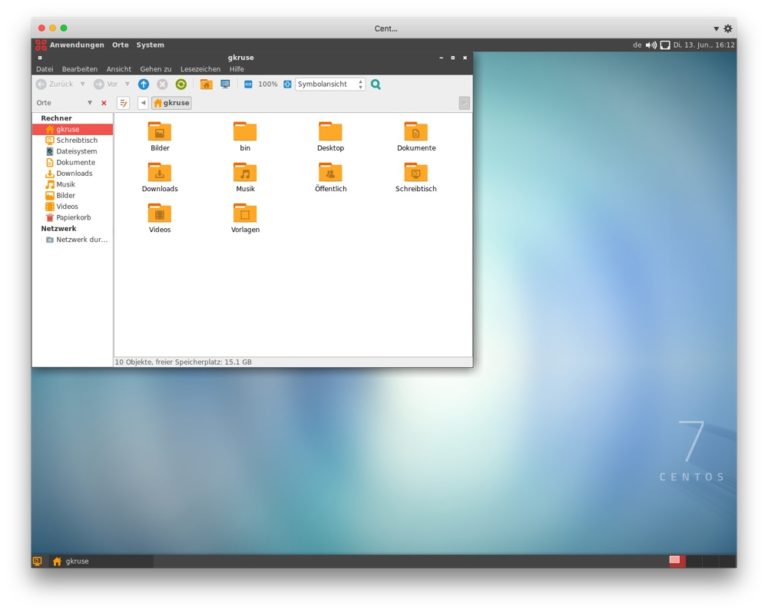
Task: Click the computer icon in the toolbar
Action: click(x=225, y=84)
